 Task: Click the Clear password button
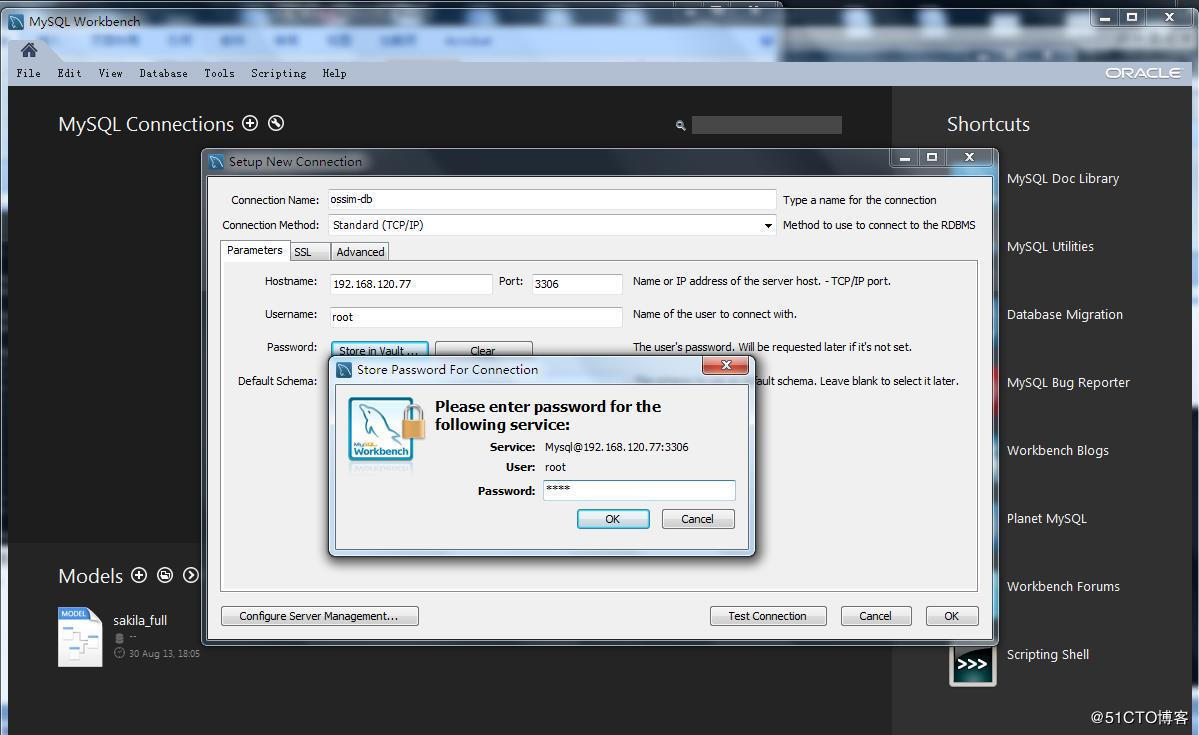[x=483, y=350]
